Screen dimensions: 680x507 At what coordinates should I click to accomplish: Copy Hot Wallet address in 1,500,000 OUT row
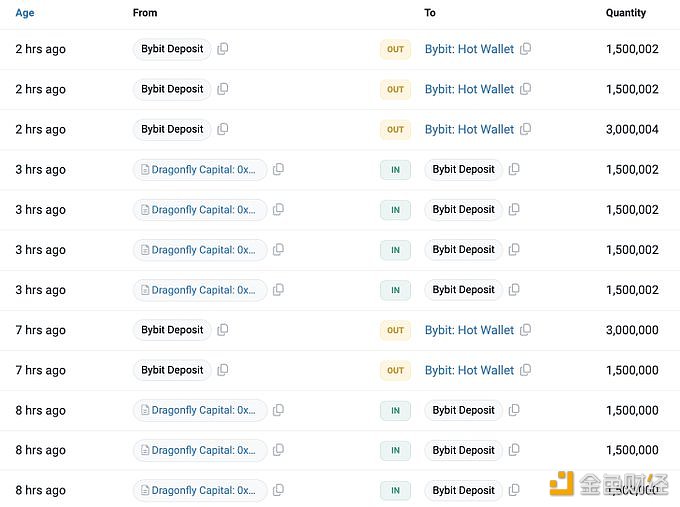pyautogui.click(x=525, y=370)
